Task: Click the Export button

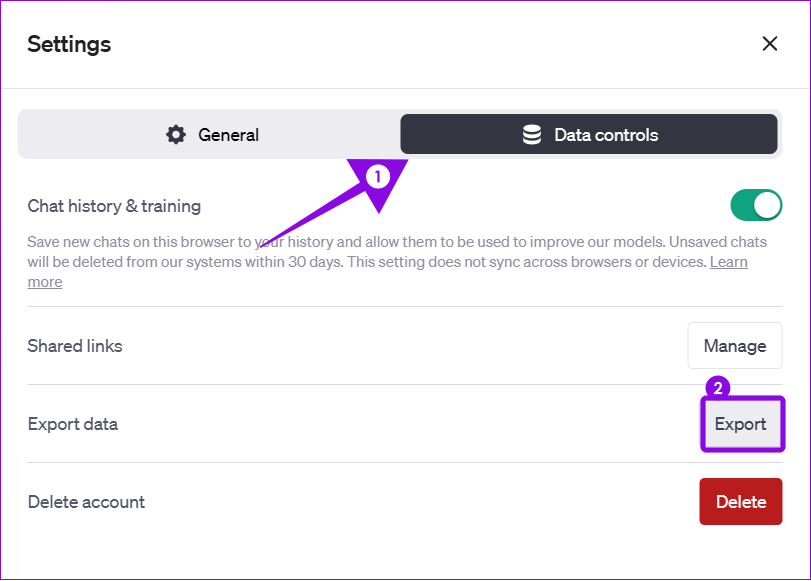Action: pyautogui.click(x=740, y=424)
